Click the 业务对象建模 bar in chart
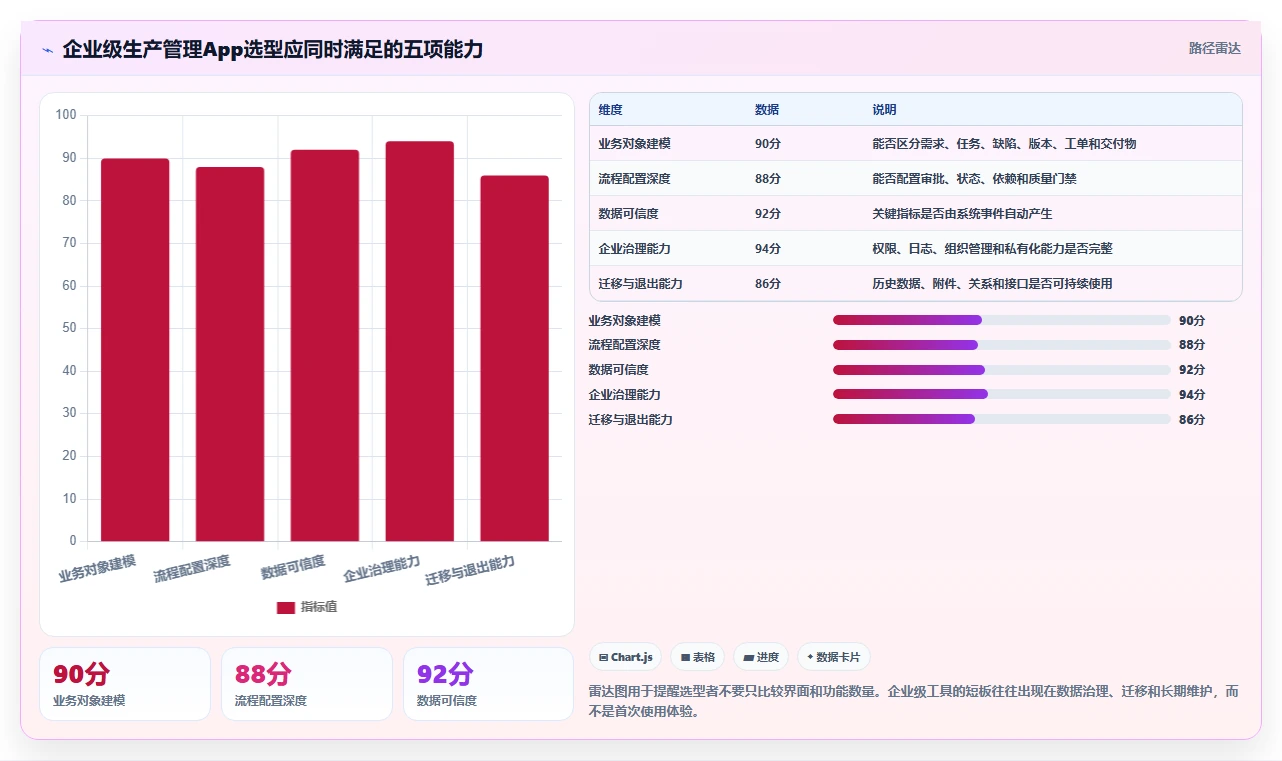 tap(135, 350)
